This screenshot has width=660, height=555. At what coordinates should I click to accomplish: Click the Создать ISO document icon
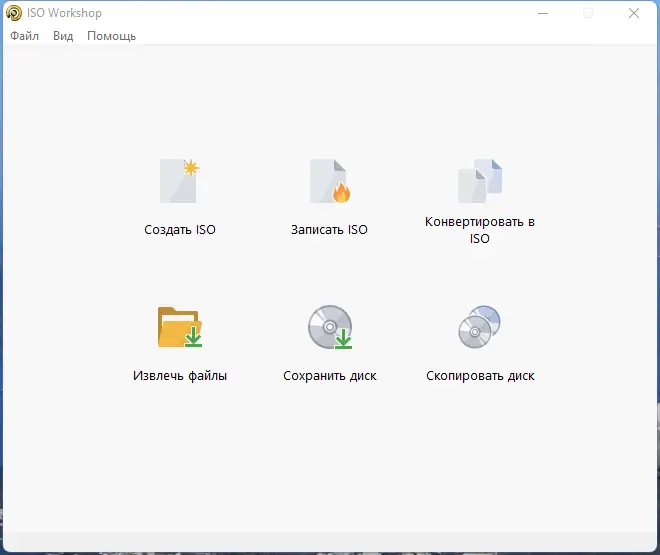[179, 181]
